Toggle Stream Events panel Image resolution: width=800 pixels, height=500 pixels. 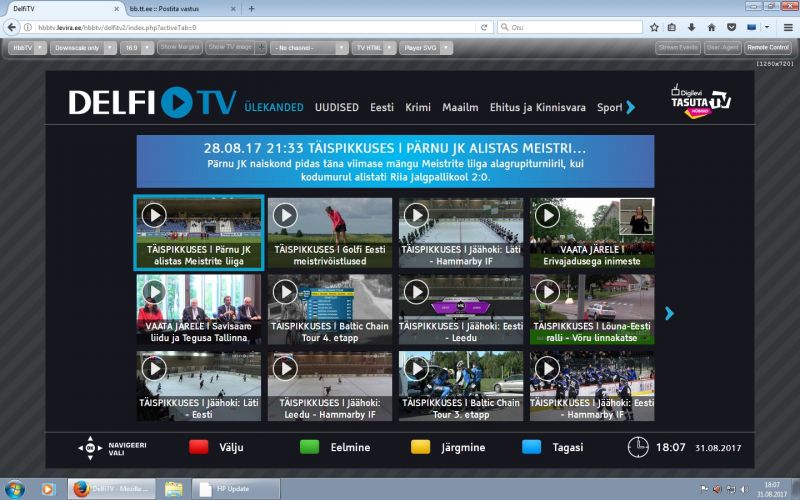pos(678,47)
